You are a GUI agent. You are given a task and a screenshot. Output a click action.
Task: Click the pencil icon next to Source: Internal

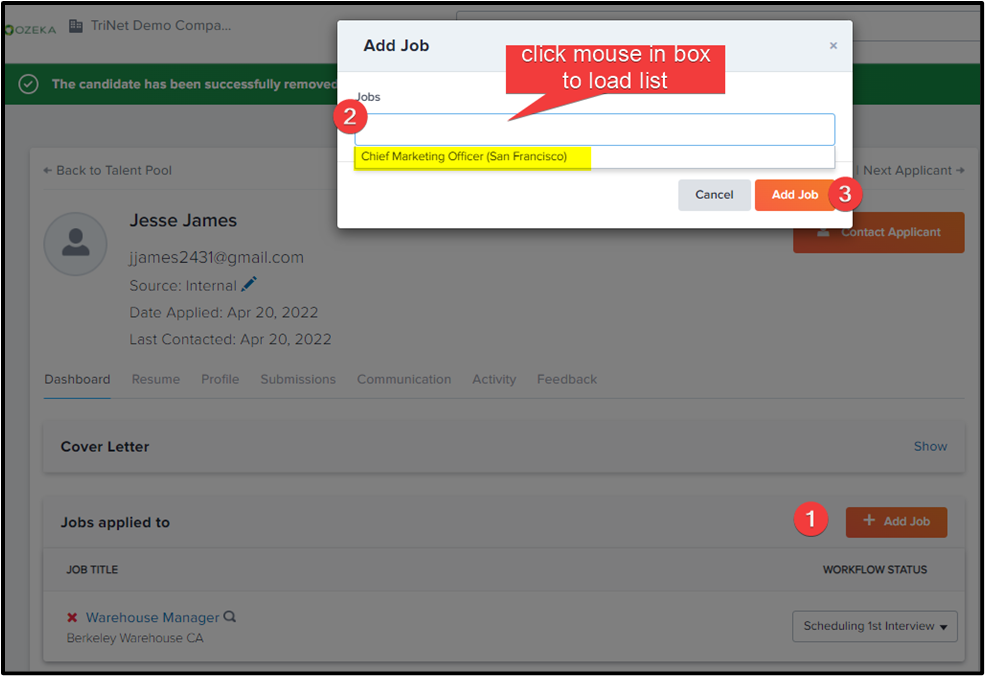click(x=249, y=284)
